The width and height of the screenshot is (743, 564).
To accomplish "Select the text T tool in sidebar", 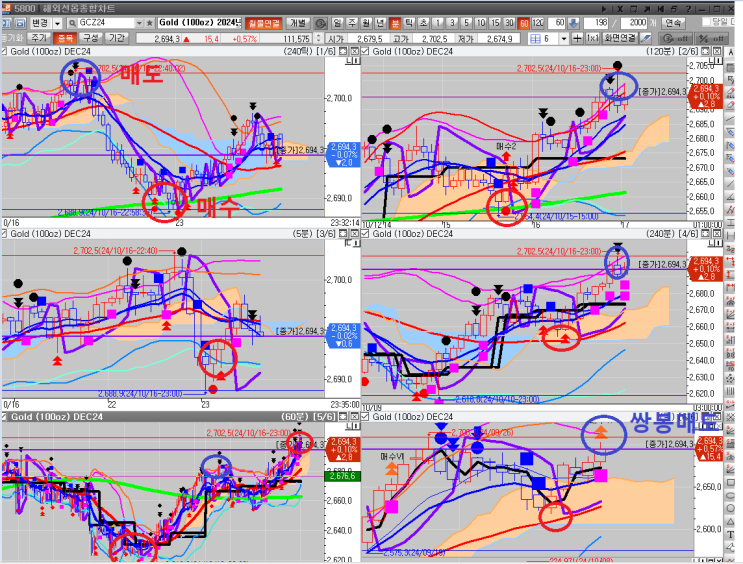I will point(731,534).
